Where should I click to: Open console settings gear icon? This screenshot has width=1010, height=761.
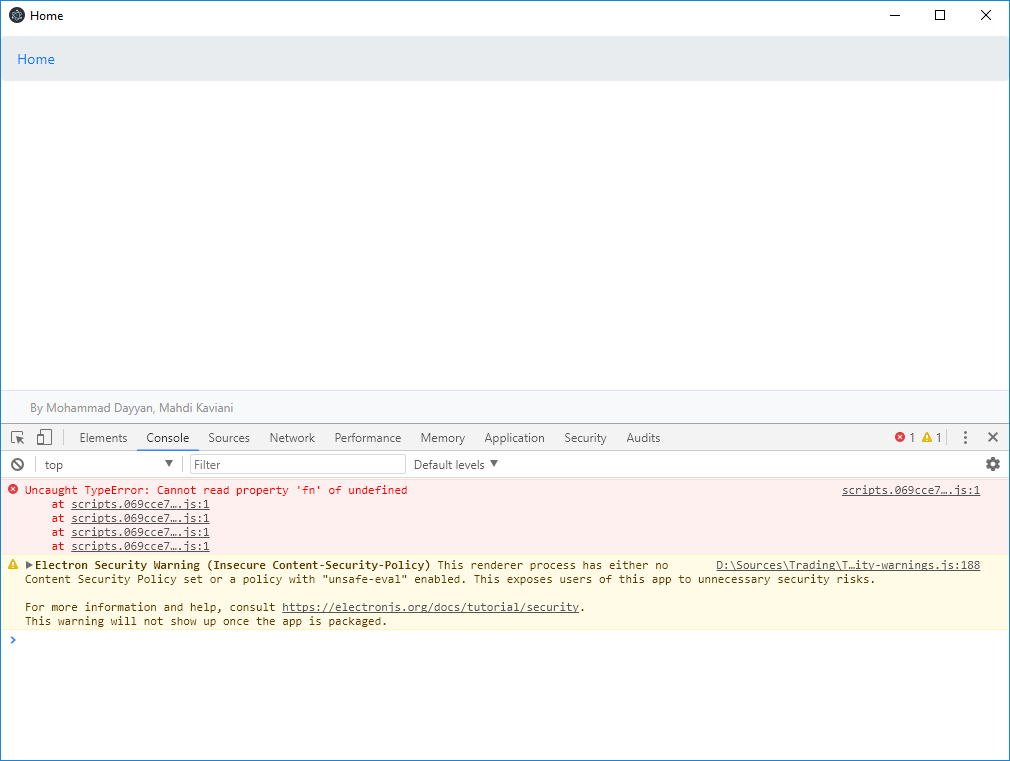[x=992, y=464]
